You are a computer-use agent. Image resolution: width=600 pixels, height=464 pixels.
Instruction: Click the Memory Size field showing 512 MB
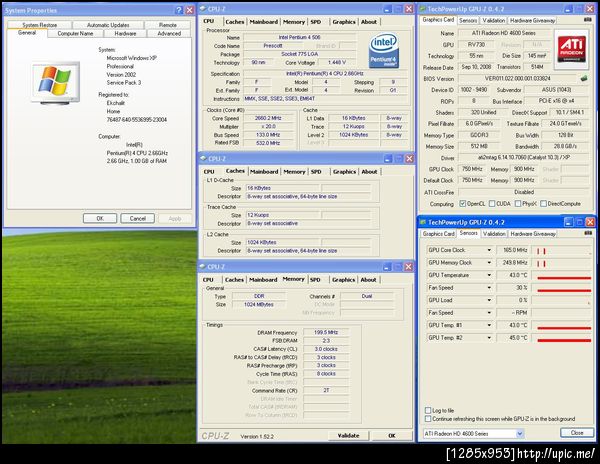pyautogui.click(x=479, y=146)
